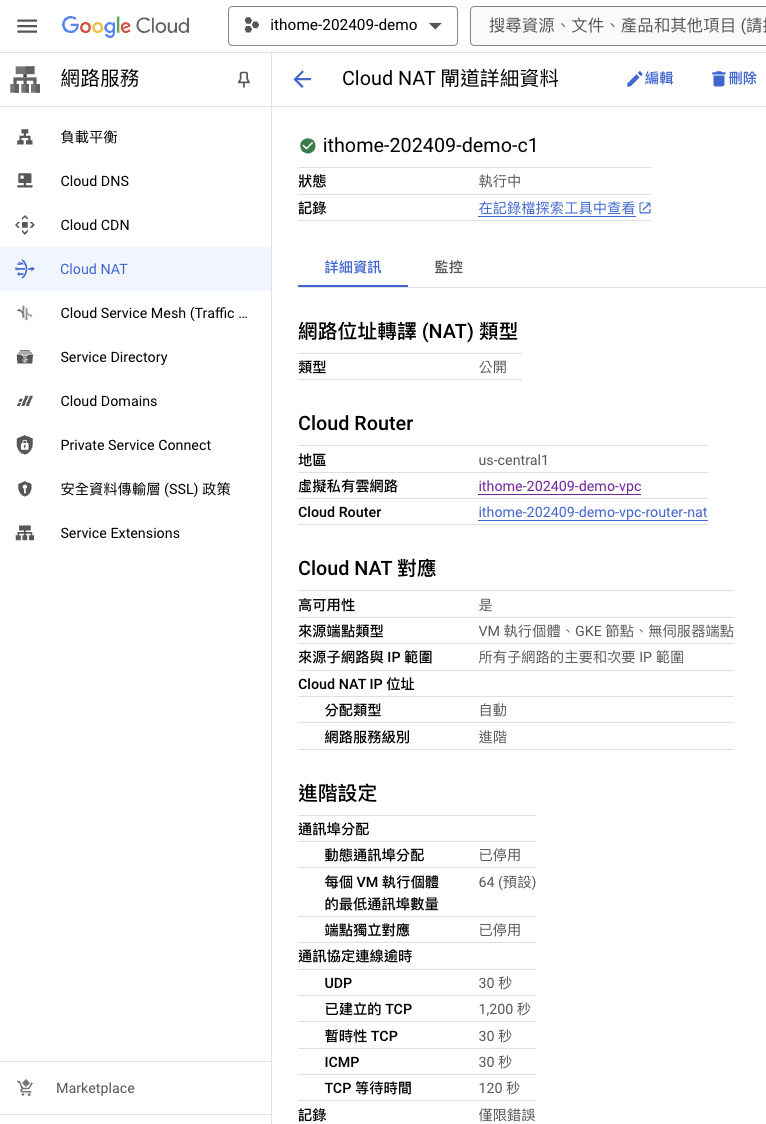This screenshot has width=766, height=1124.
Task: Click the 公開 NAT type value
Action: pyautogui.click(x=492, y=367)
